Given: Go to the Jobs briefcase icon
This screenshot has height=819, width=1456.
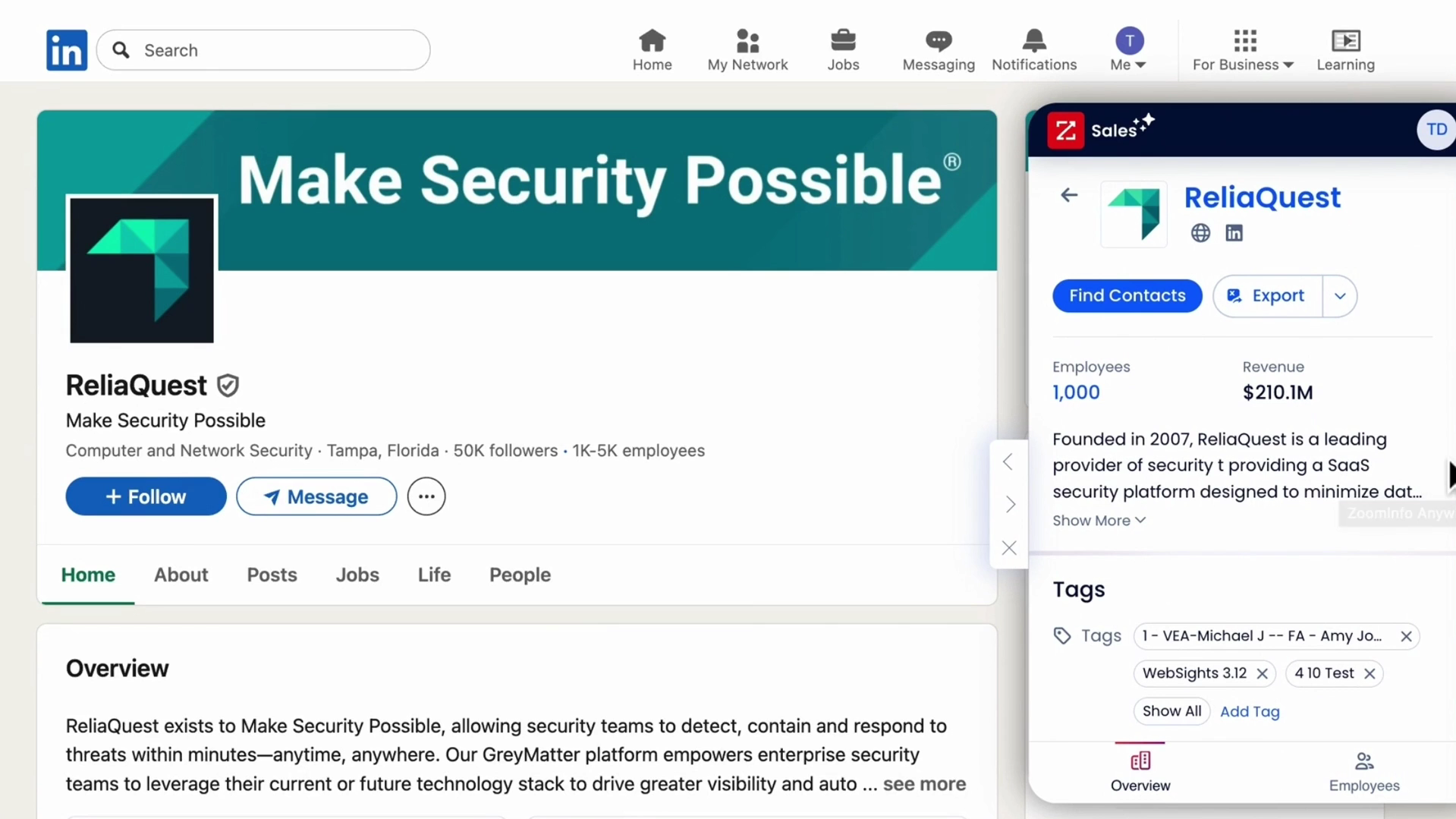Looking at the screenshot, I should 843,50.
